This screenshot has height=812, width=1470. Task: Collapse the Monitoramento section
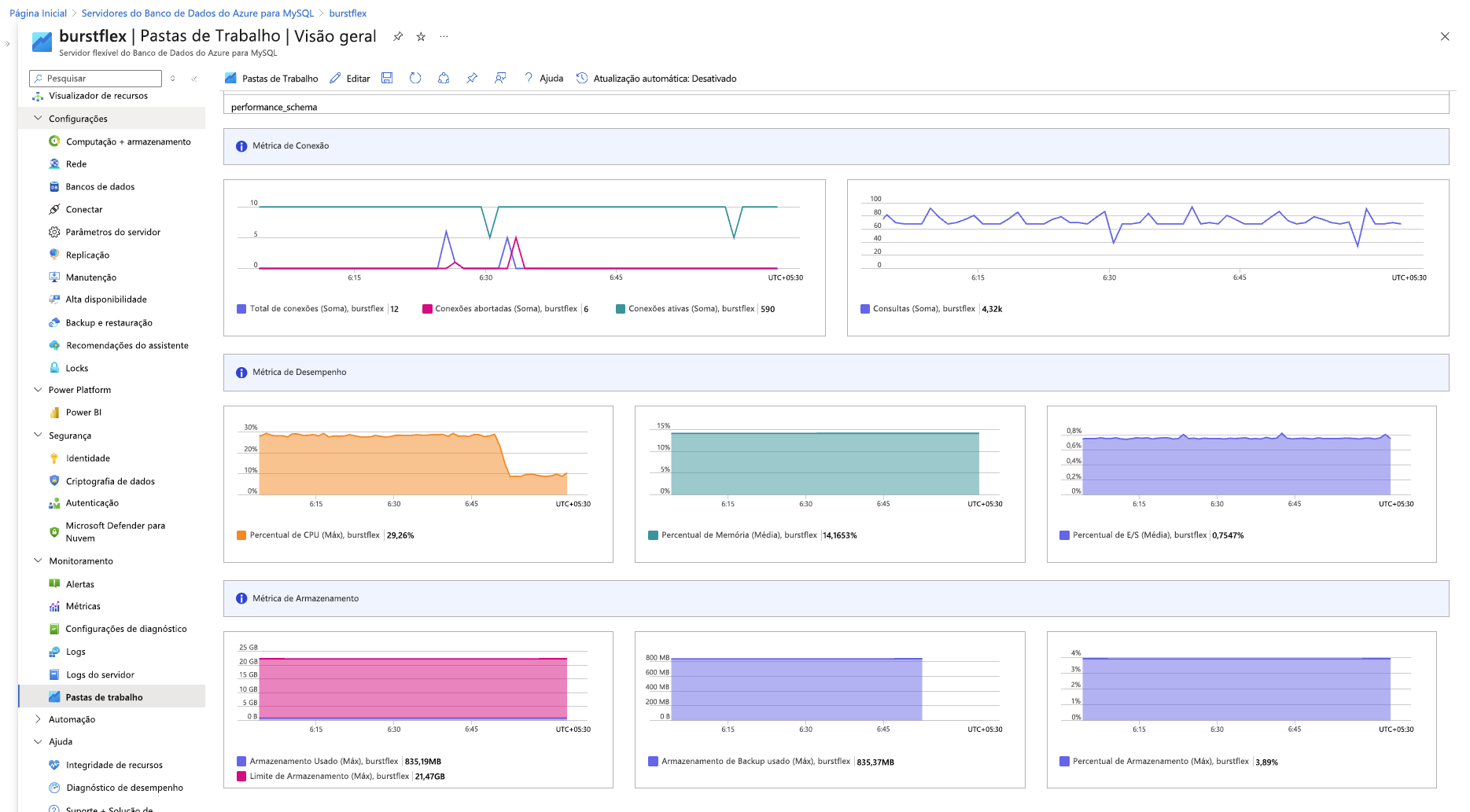[x=38, y=561]
